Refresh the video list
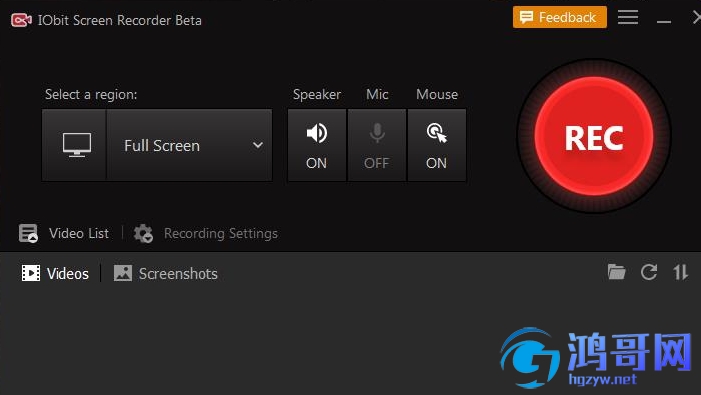The image size is (701, 395). 649,272
